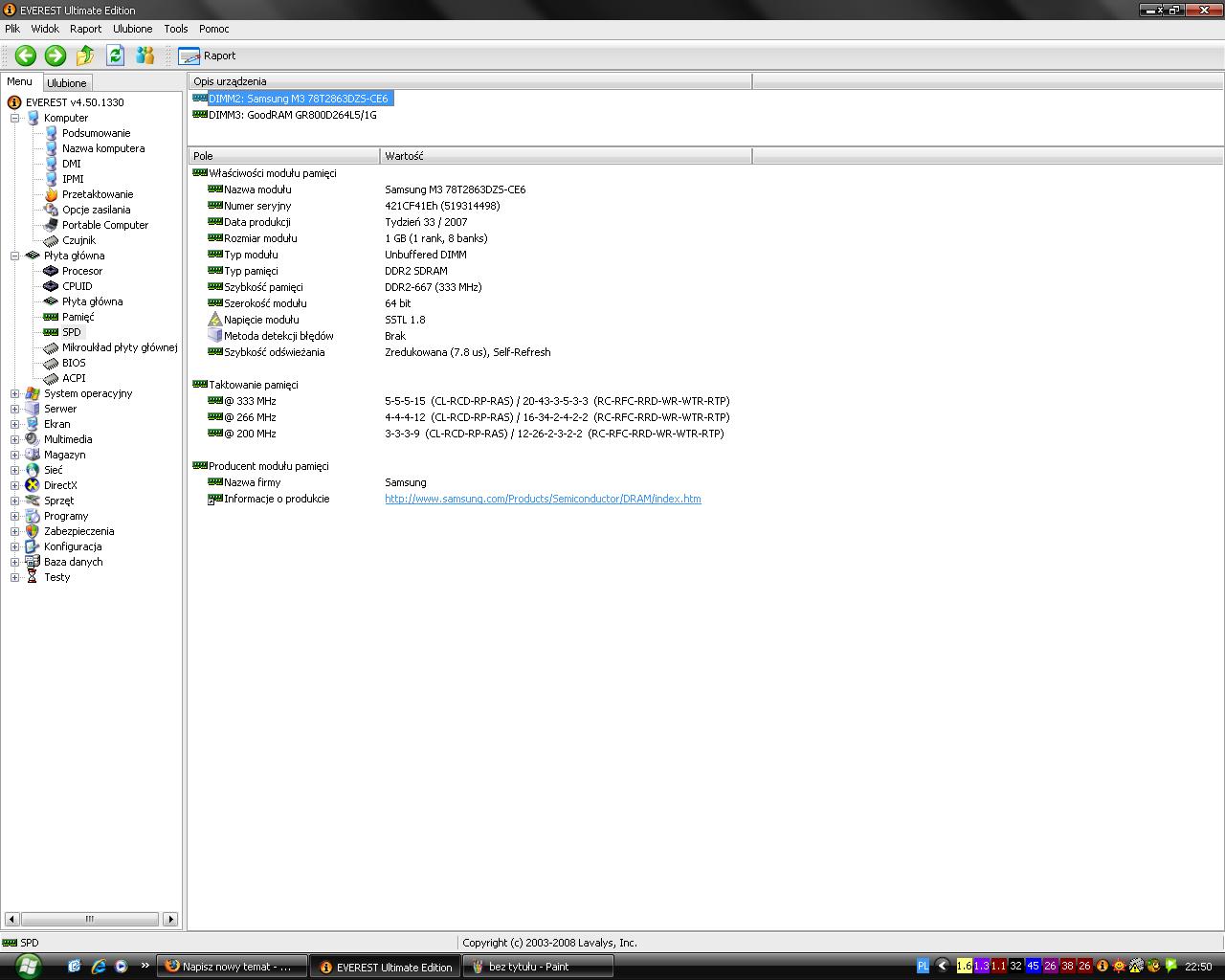Click the EVEREST v4.50.1330 root node
The width and height of the screenshot is (1225, 980).
coord(75,102)
